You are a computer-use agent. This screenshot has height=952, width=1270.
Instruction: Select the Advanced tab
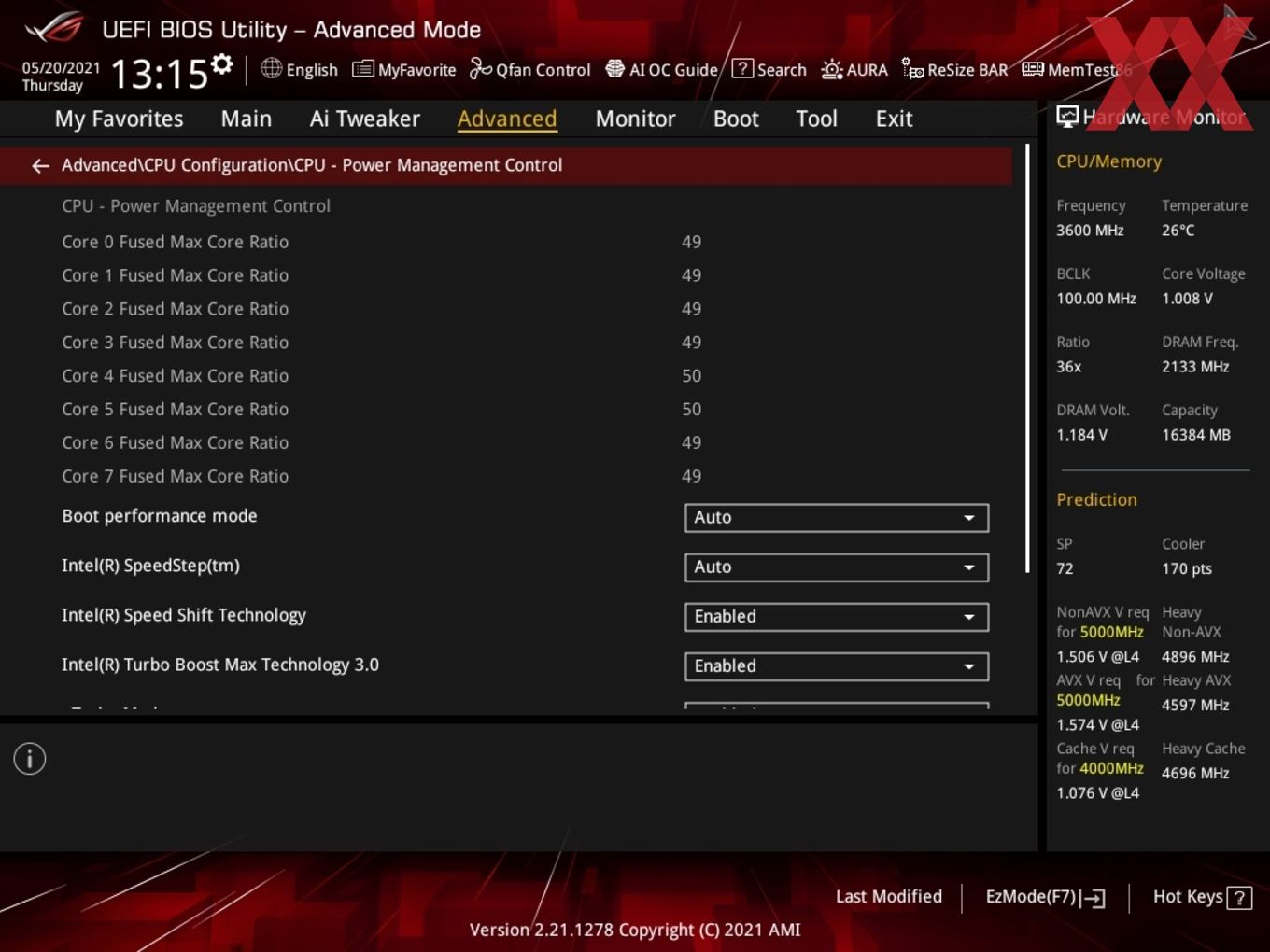pyautogui.click(x=507, y=119)
